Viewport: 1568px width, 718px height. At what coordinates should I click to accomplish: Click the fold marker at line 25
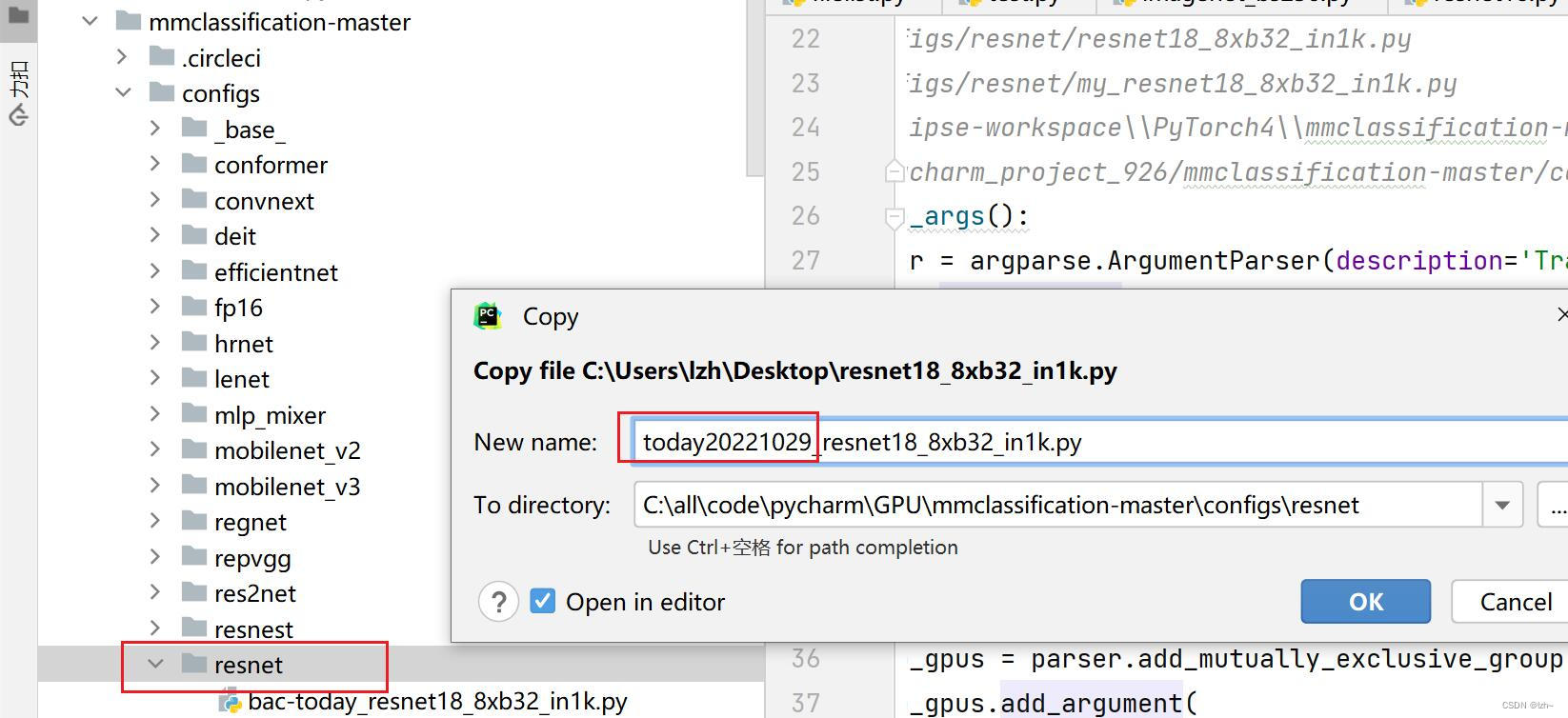click(x=894, y=172)
